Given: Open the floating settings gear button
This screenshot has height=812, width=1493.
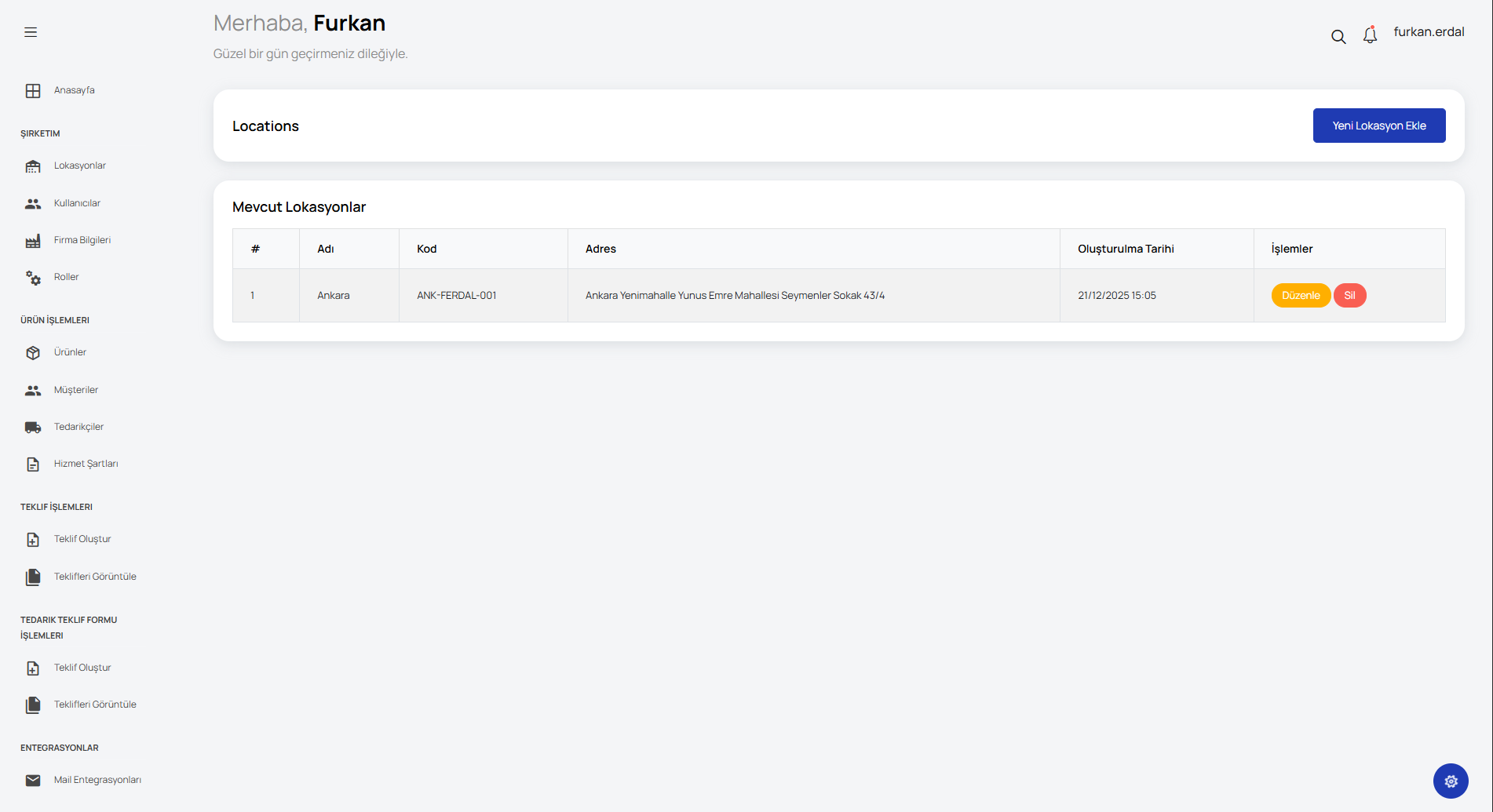Looking at the screenshot, I should pos(1451,781).
